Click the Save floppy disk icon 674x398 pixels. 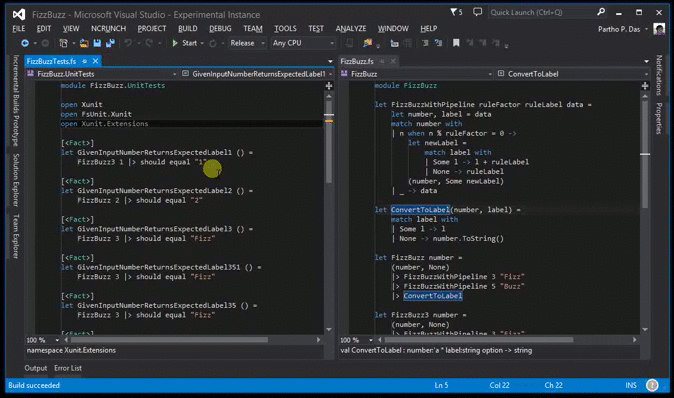click(x=97, y=43)
